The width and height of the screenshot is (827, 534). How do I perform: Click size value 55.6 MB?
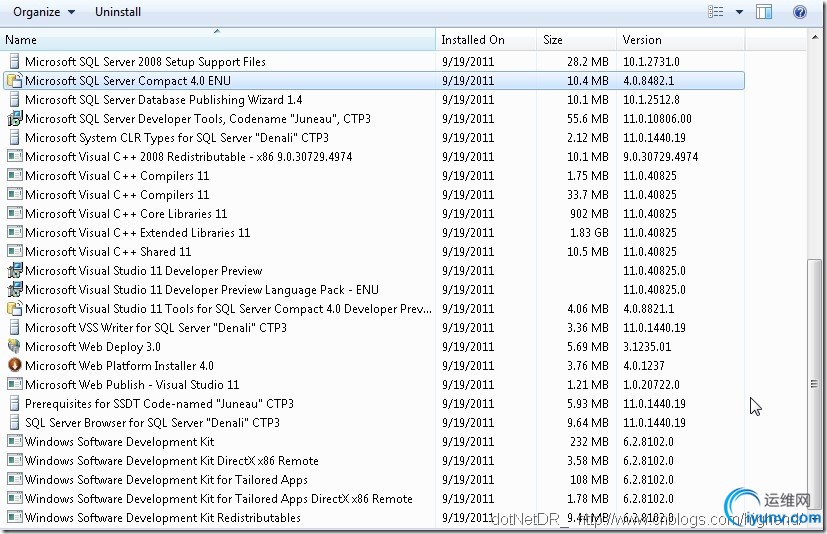coord(588,119)
